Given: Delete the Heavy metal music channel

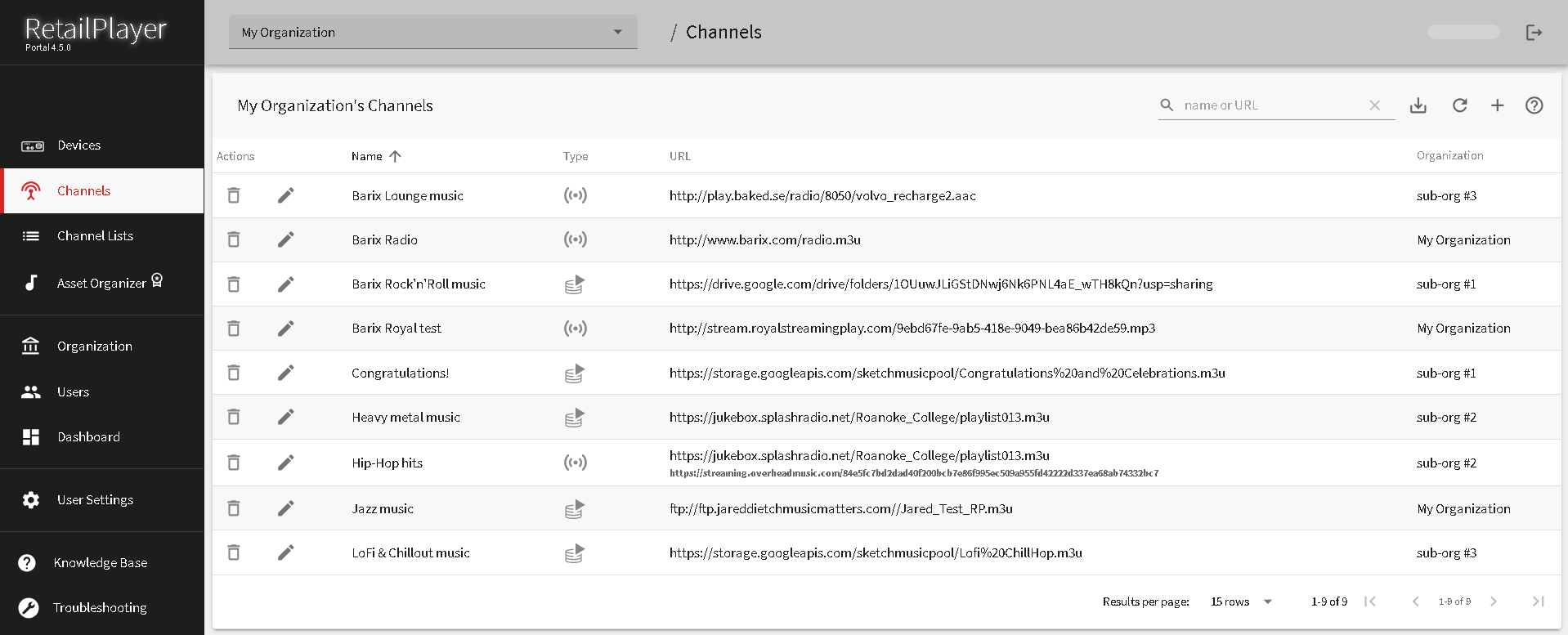Looking at the screenshot, I should coord(234,417).
